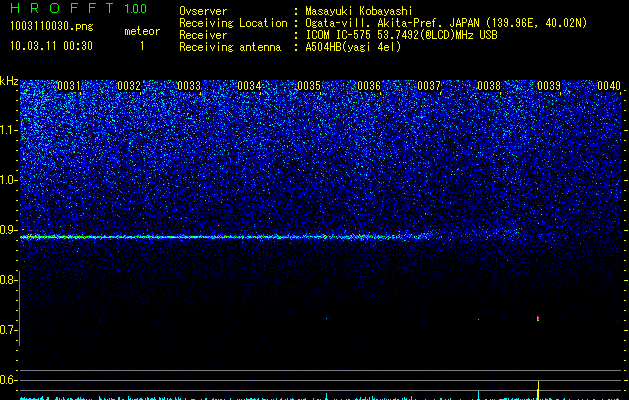This screenshot has height=400, width=629.
Task: Click the kHz axis unit label
Action: 9,81
